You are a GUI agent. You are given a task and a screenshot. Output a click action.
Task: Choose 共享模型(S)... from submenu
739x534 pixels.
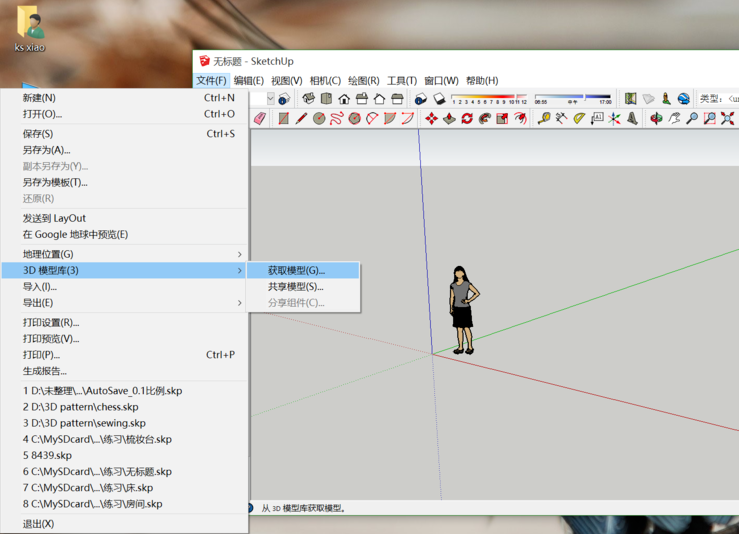point(304,287)
